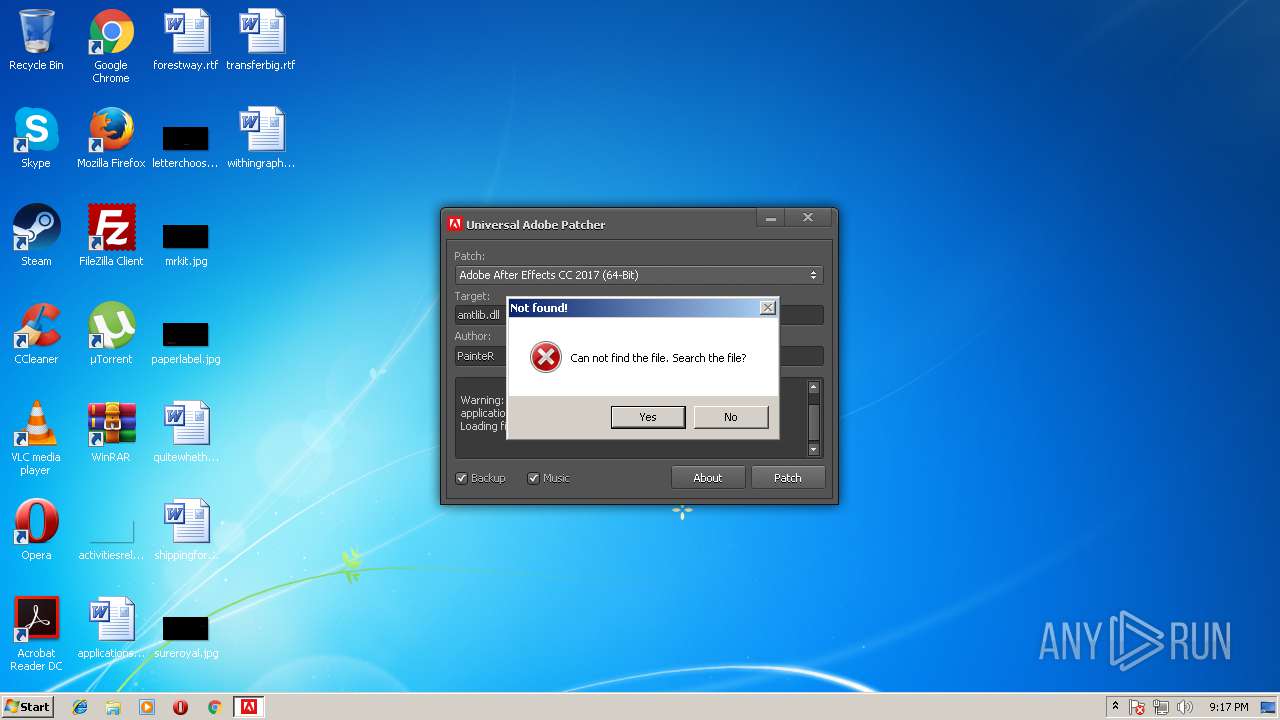The image size is (1280, 720).
Task: Toggle the Music checkbox
Action: coord(533,478)
